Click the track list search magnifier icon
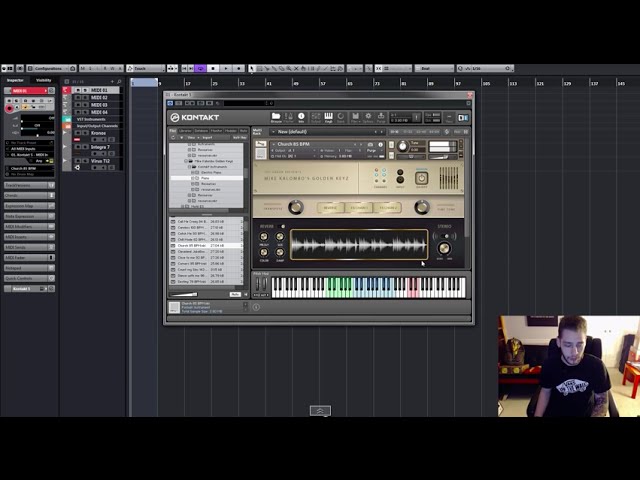Image resolution: width=640 pixels, height=480 pixels. pyautogui.click(x=119, y=82)
